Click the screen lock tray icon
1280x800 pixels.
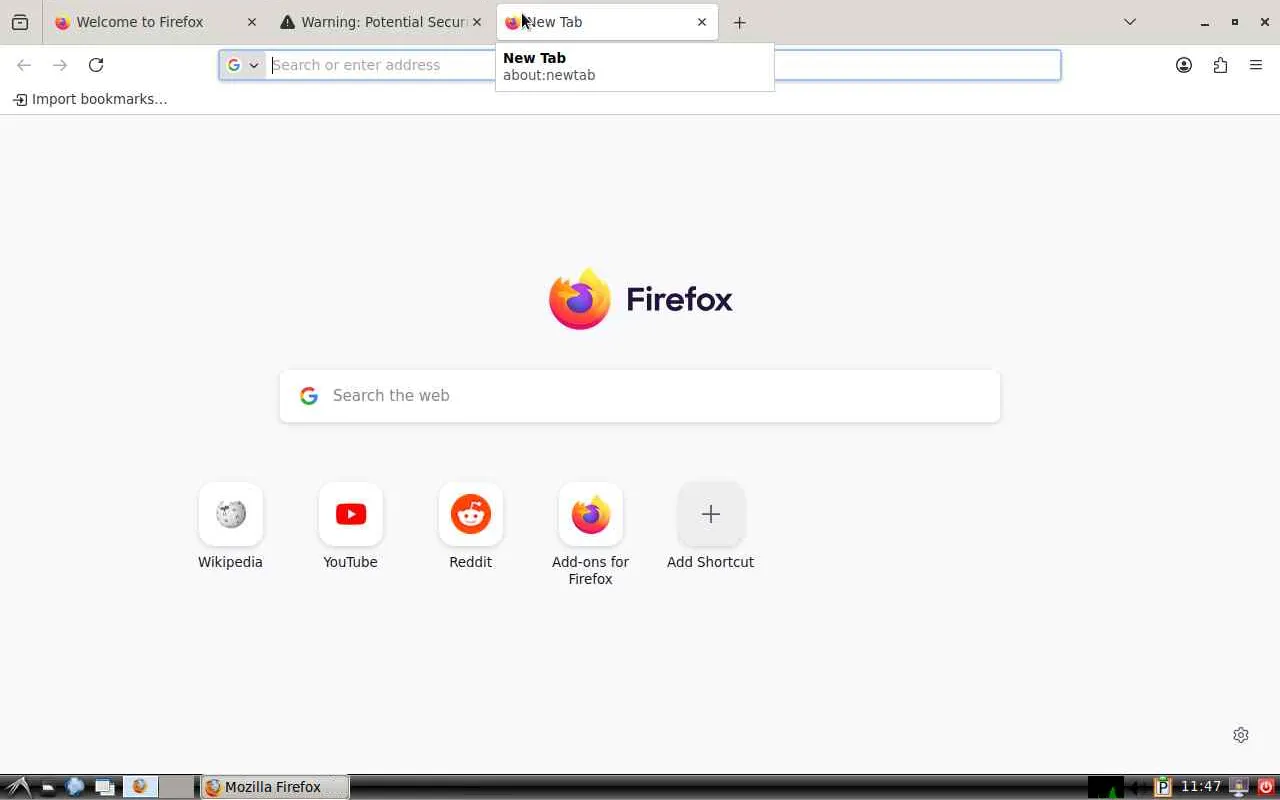(1239, 787)
